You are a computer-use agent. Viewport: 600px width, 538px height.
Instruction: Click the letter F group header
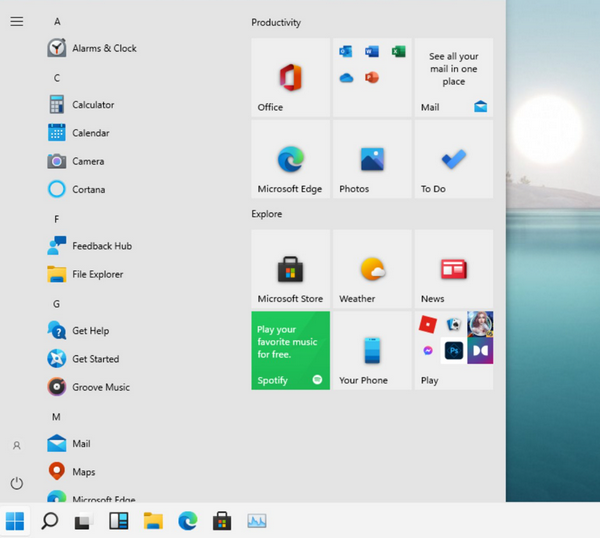(57, 219)
